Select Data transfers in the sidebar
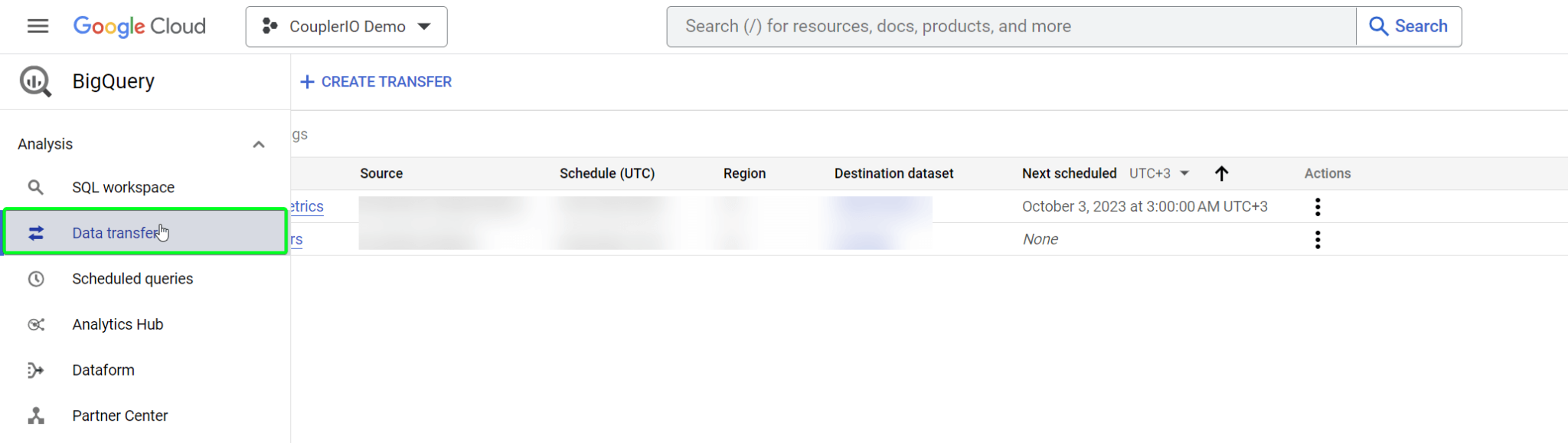The image size is (1568, 443). click(115, 233)
